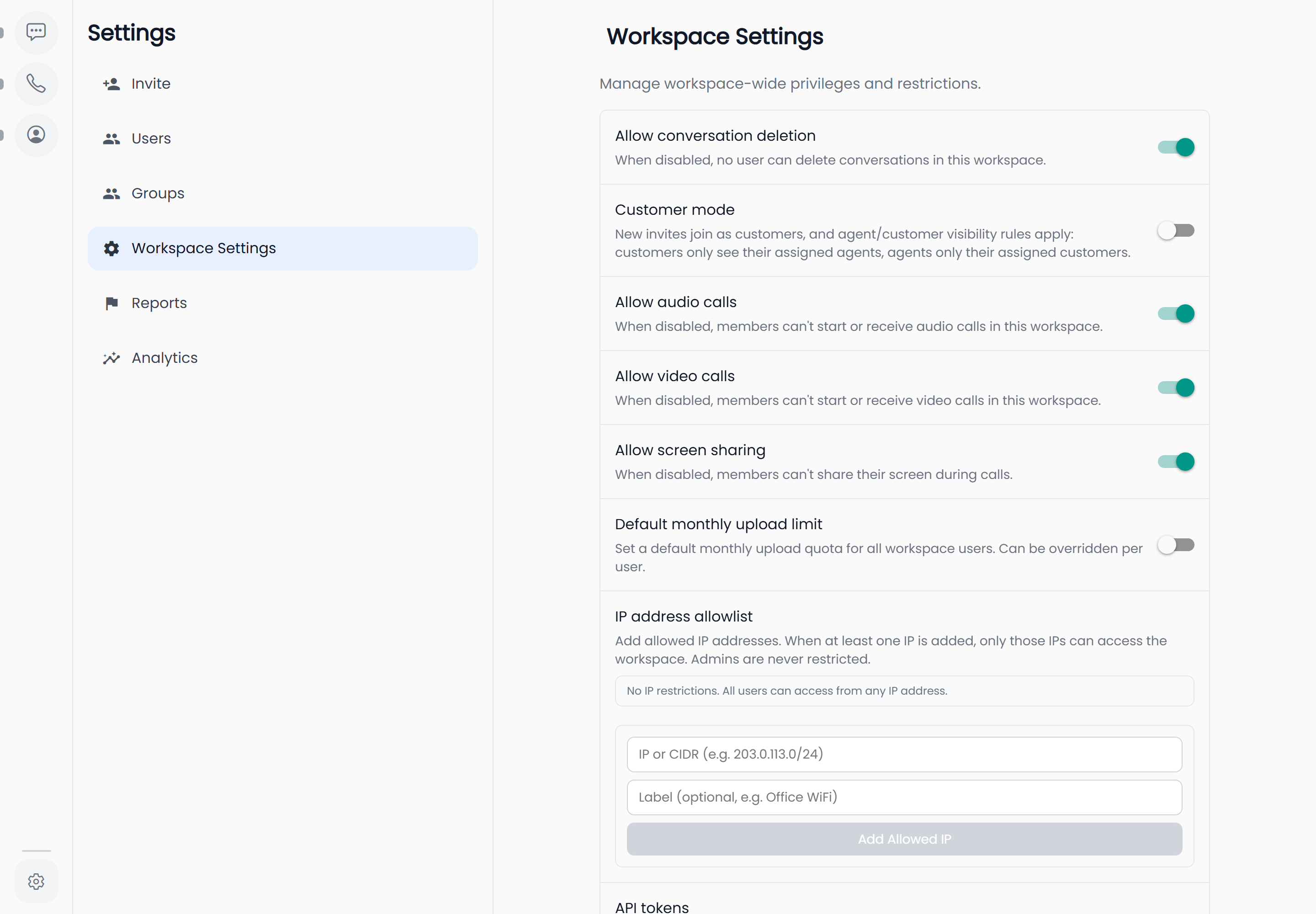Turn off the Allow video calls toggle
The width and height of the screenshot is (1316, 914).
[1176, 388]
